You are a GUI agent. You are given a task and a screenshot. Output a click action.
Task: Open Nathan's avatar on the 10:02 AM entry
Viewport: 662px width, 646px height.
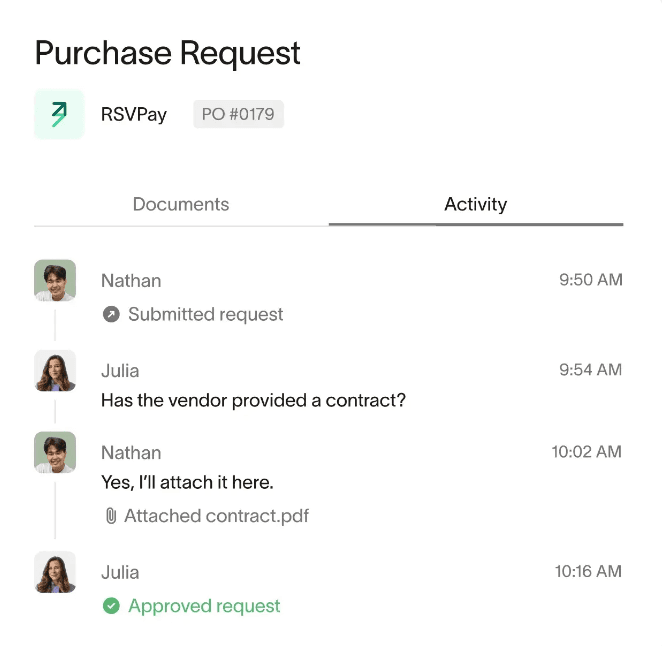55,453
